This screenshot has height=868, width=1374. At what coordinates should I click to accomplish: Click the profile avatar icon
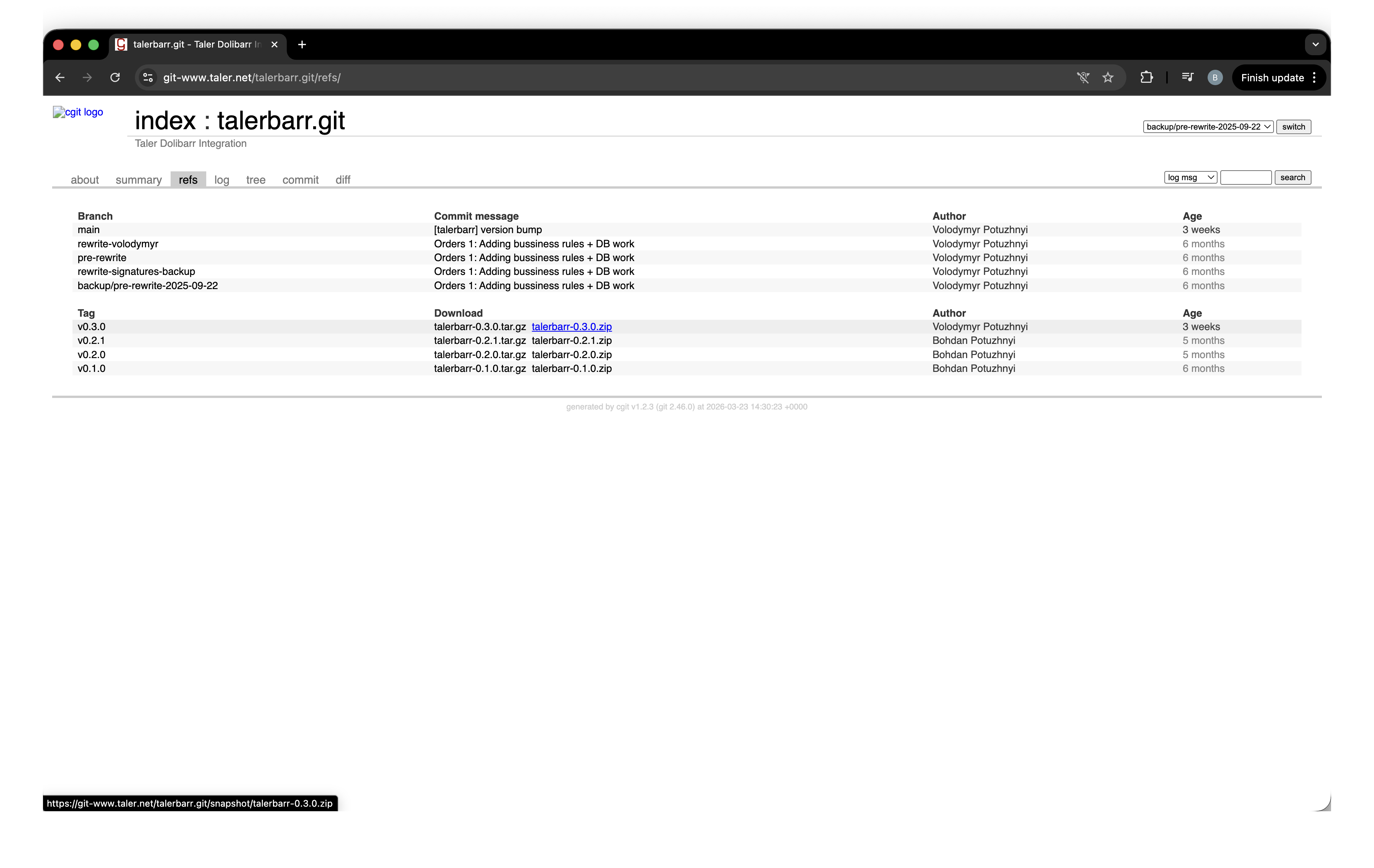1215,77
